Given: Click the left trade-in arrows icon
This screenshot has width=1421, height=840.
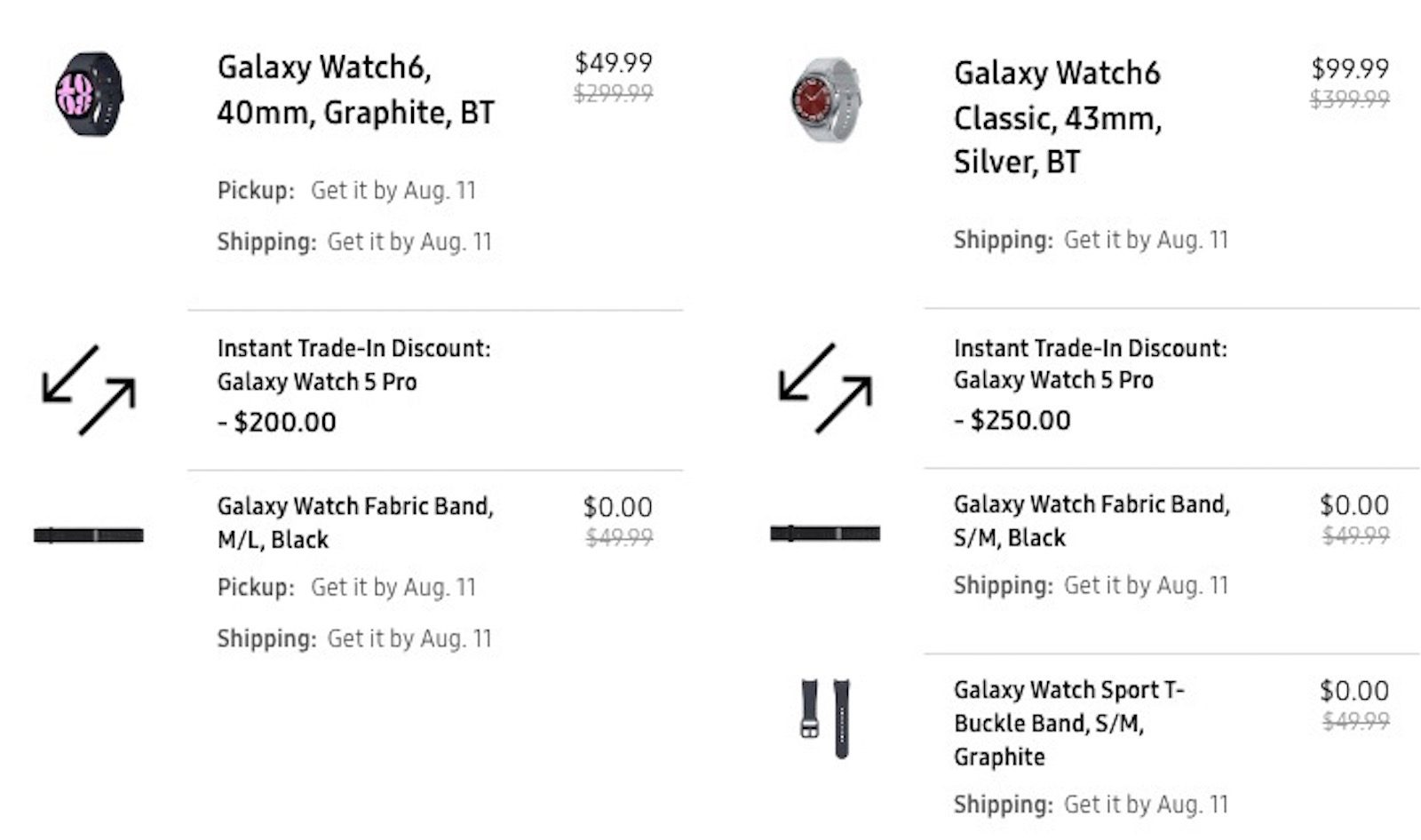Looking at the screenshot, I should point(89,390).
